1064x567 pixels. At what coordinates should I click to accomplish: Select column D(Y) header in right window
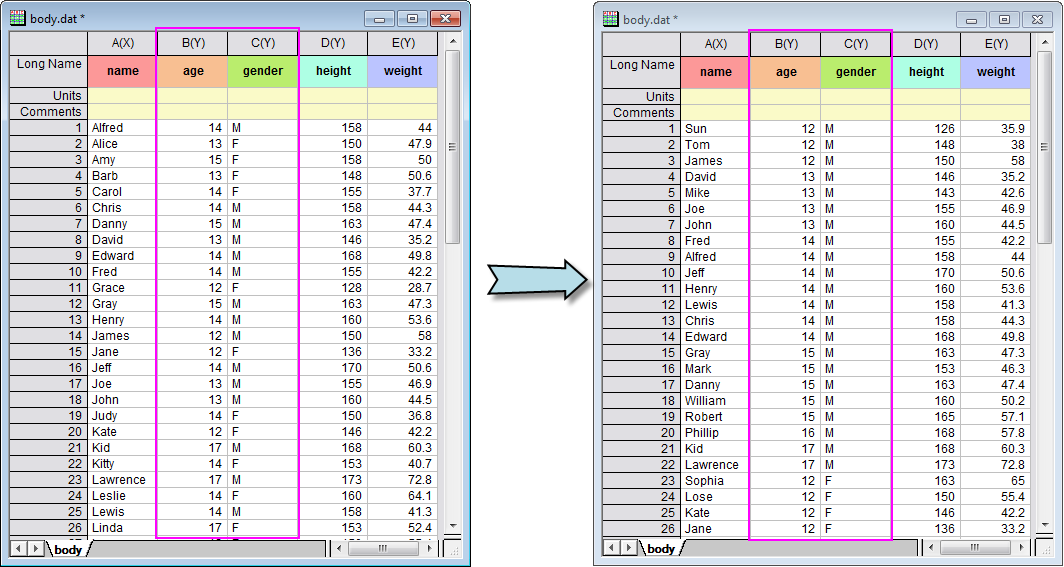926,44
